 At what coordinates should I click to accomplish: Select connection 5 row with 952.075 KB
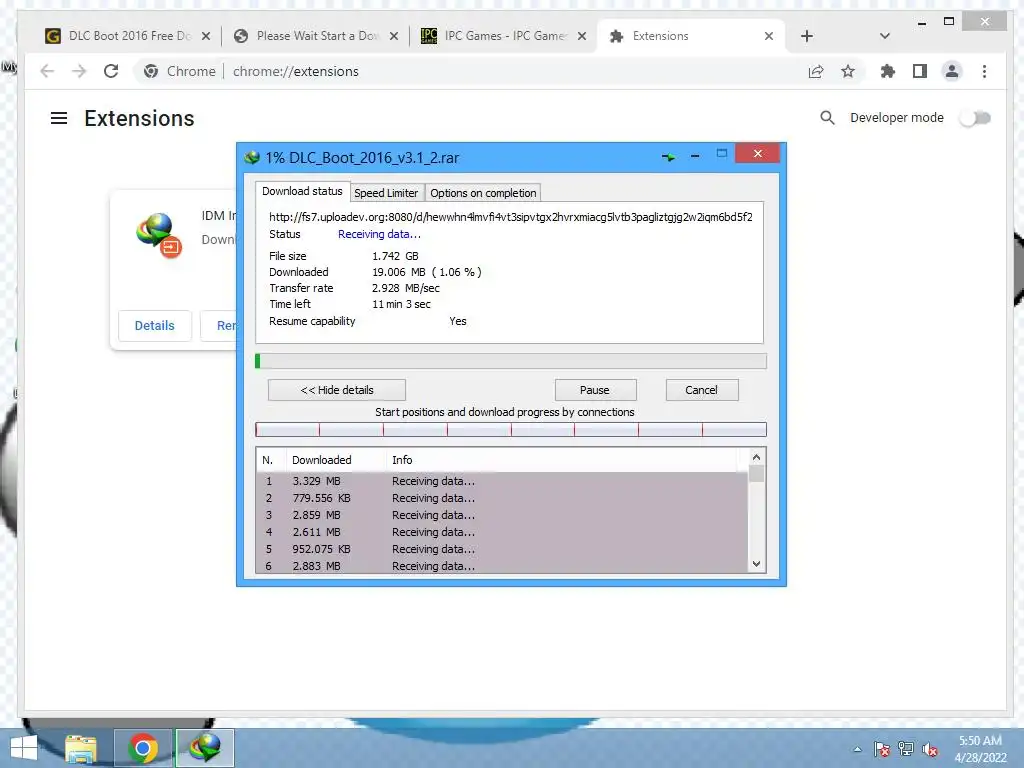pyautogui.click(x=502, y=549)
